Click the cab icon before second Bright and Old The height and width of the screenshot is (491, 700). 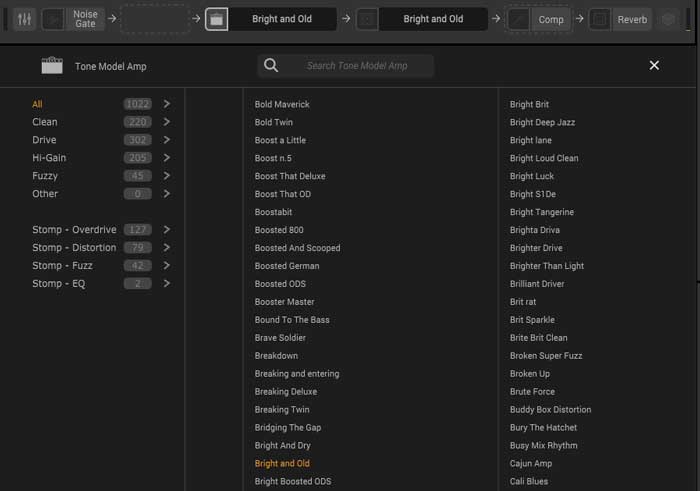pos(367,19)
